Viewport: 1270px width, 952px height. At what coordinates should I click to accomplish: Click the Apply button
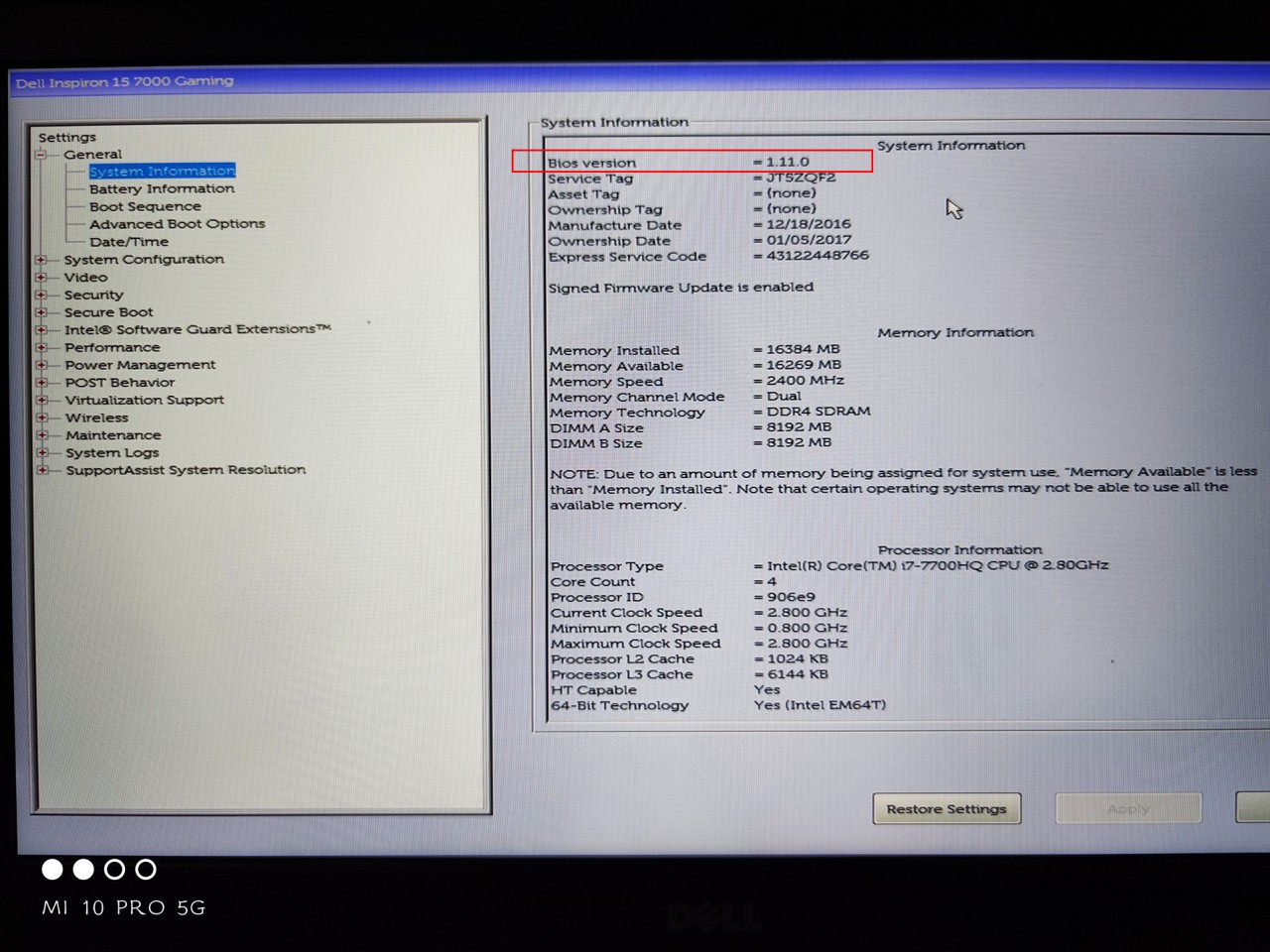[1128, 808]
